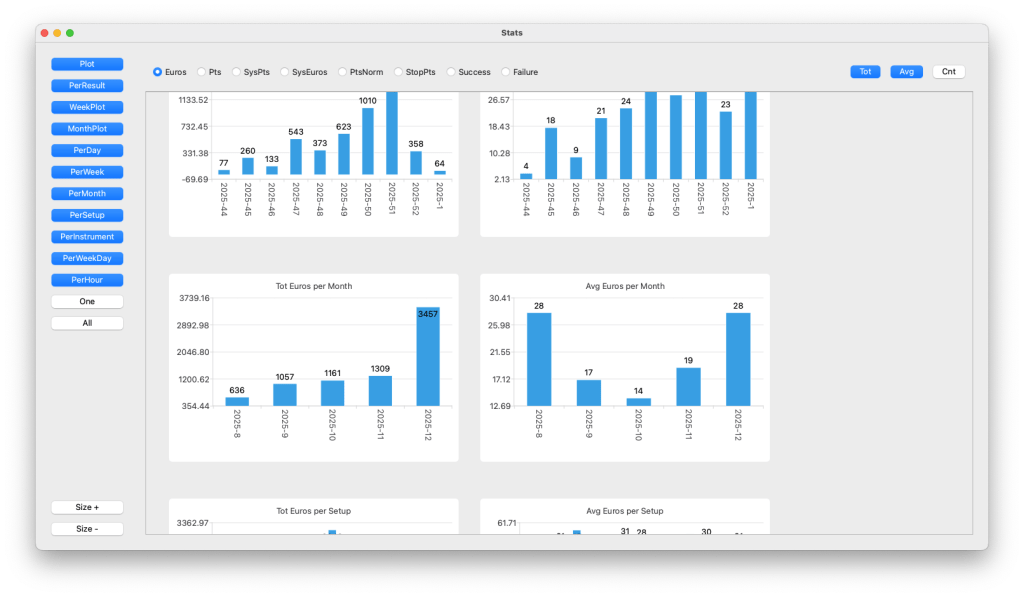This screenshot has width=1024, height=597.
Task: Show the WeekPlot chart
Action: coord(87,107)
